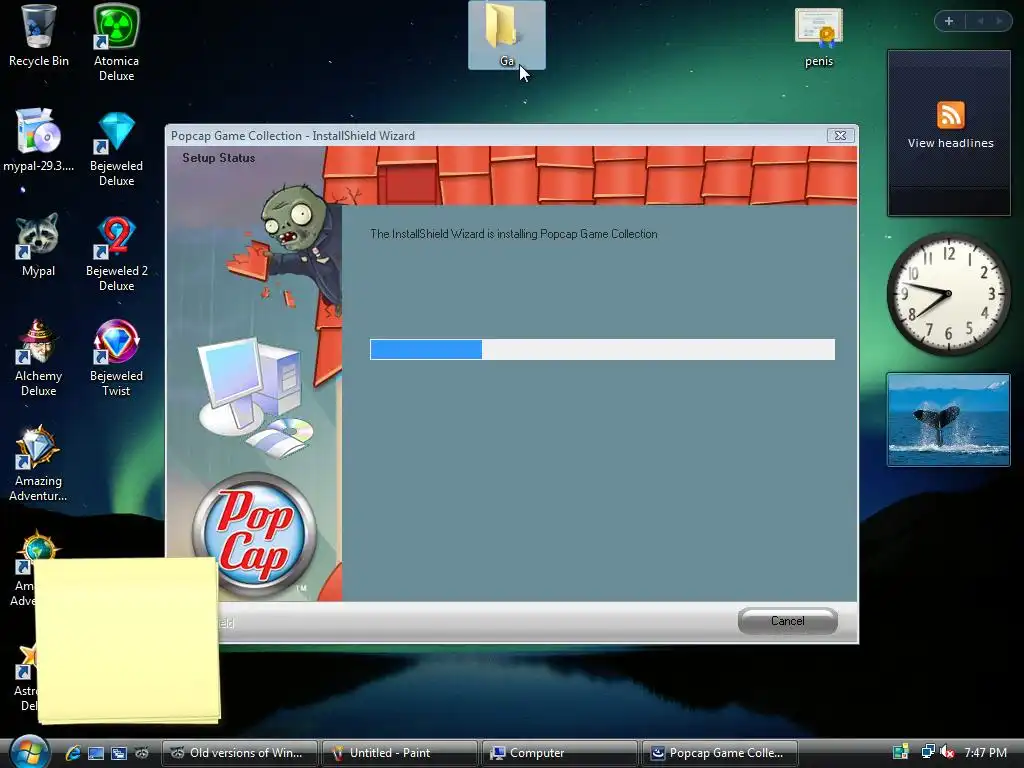The image size is (1024, 768).
Task: Select the mypal-29.3 installer icon
Action: click(x=38, y=140)
